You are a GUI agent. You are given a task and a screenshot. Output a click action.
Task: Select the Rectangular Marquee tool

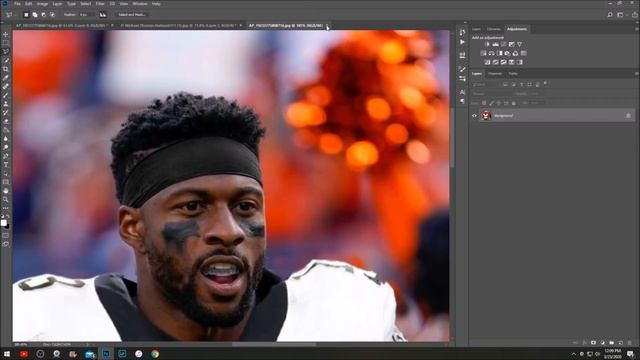pos(6,43)
